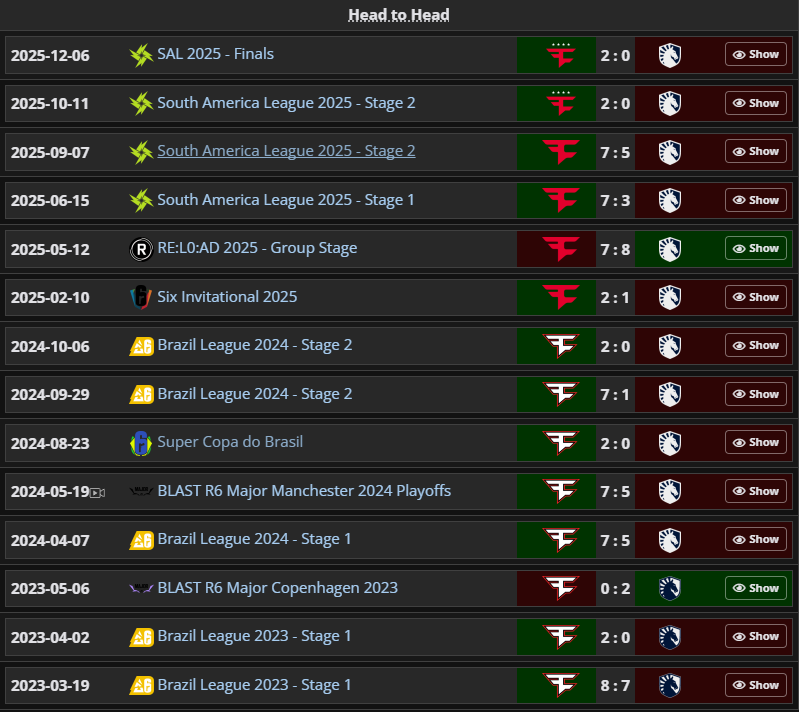
Task: Show the 2023-03-19 match details
Action: 756,685
